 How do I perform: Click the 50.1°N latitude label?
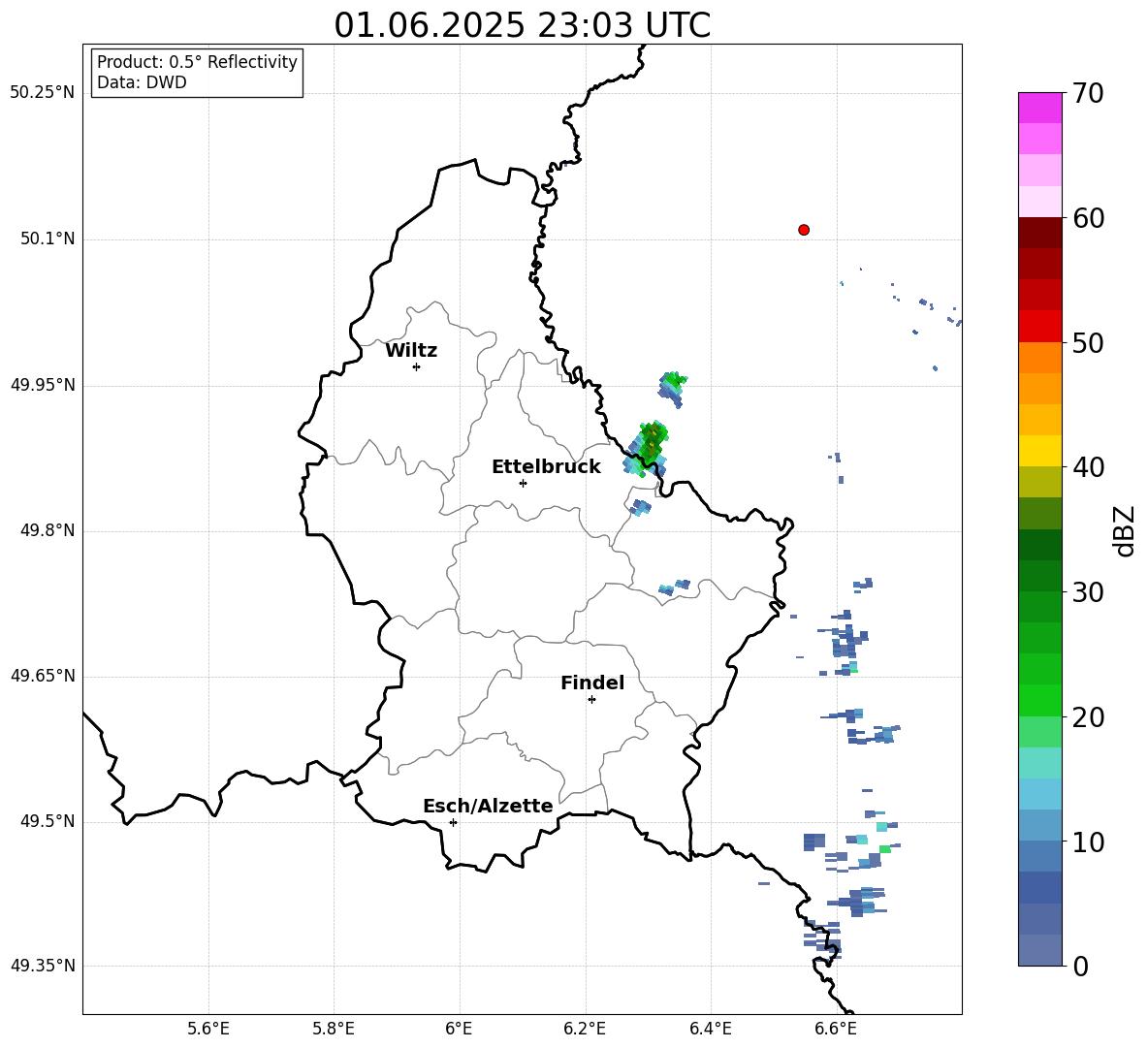(48, 239)
